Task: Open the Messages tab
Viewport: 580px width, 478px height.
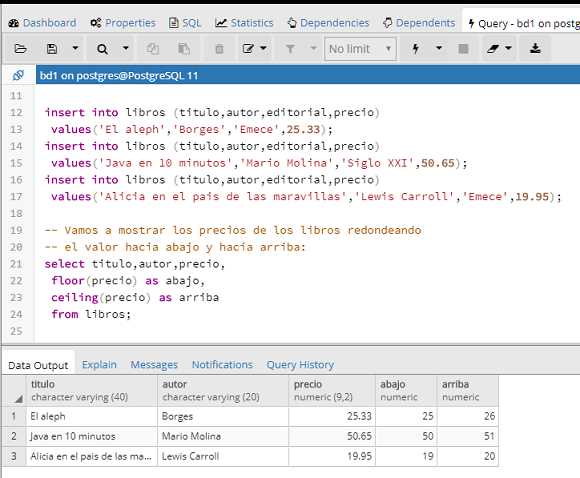Action: point(154,365)
